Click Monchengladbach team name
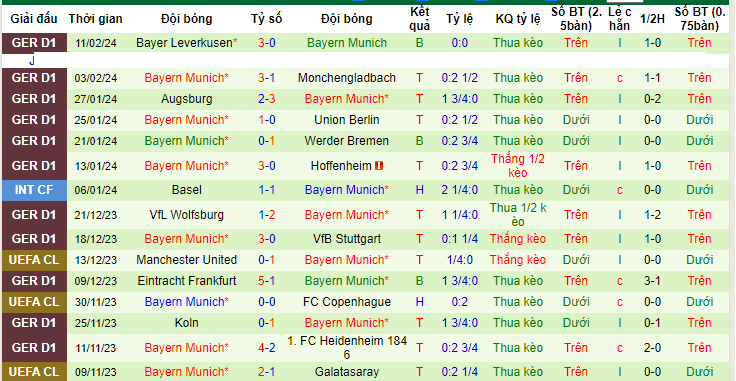736x381 pixels. point(347,78)
